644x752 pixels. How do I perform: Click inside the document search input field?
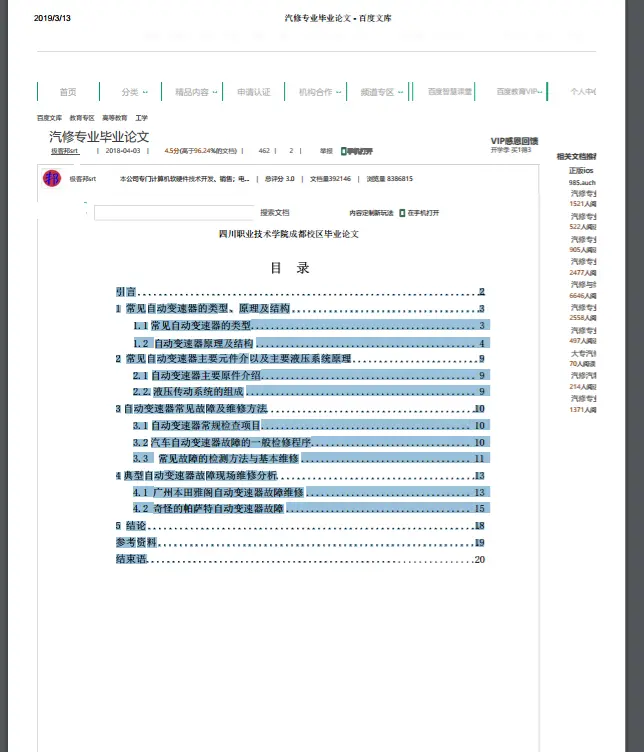coord(174,212)
